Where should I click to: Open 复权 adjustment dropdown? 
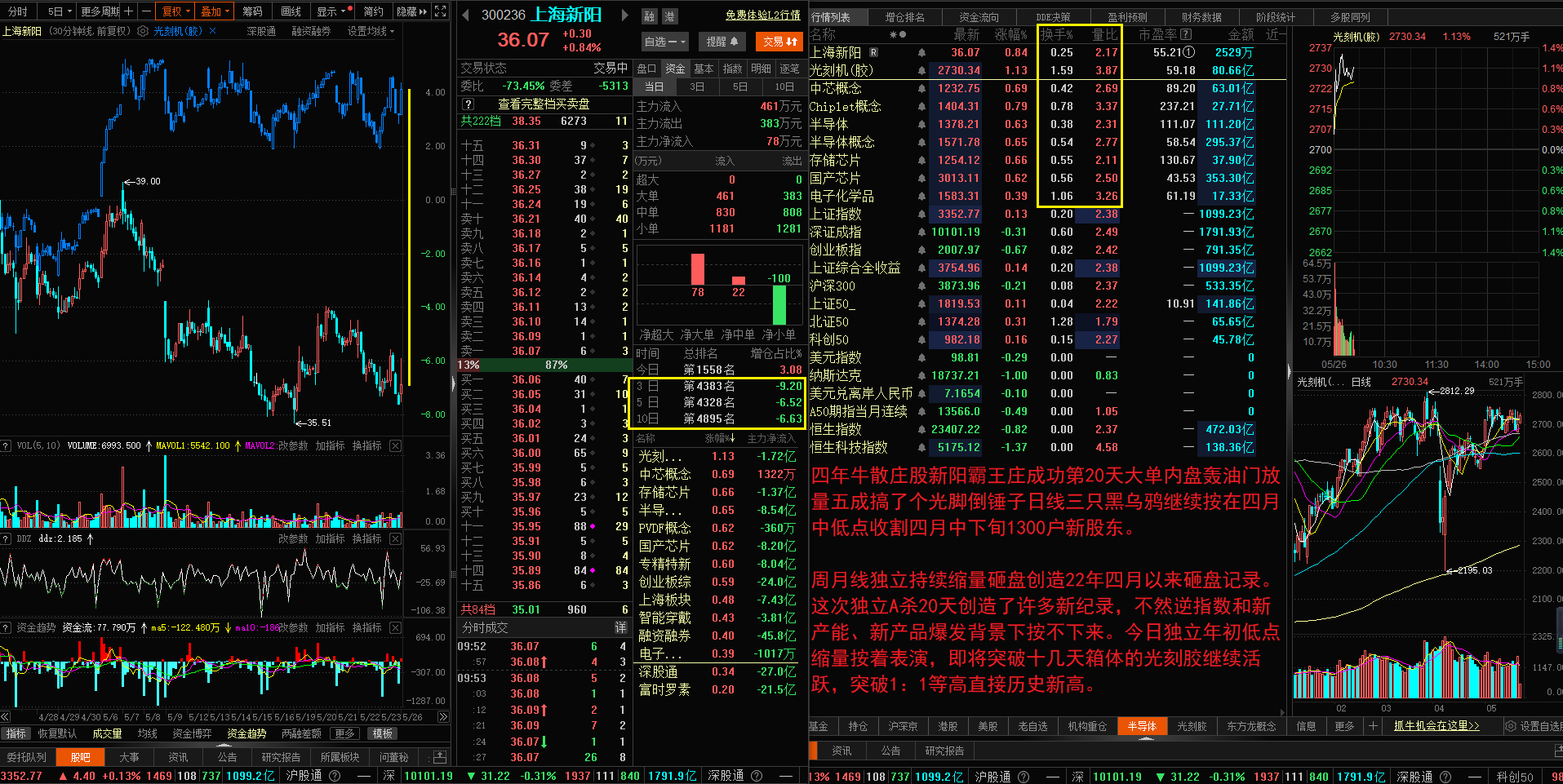tap(176, 11)
